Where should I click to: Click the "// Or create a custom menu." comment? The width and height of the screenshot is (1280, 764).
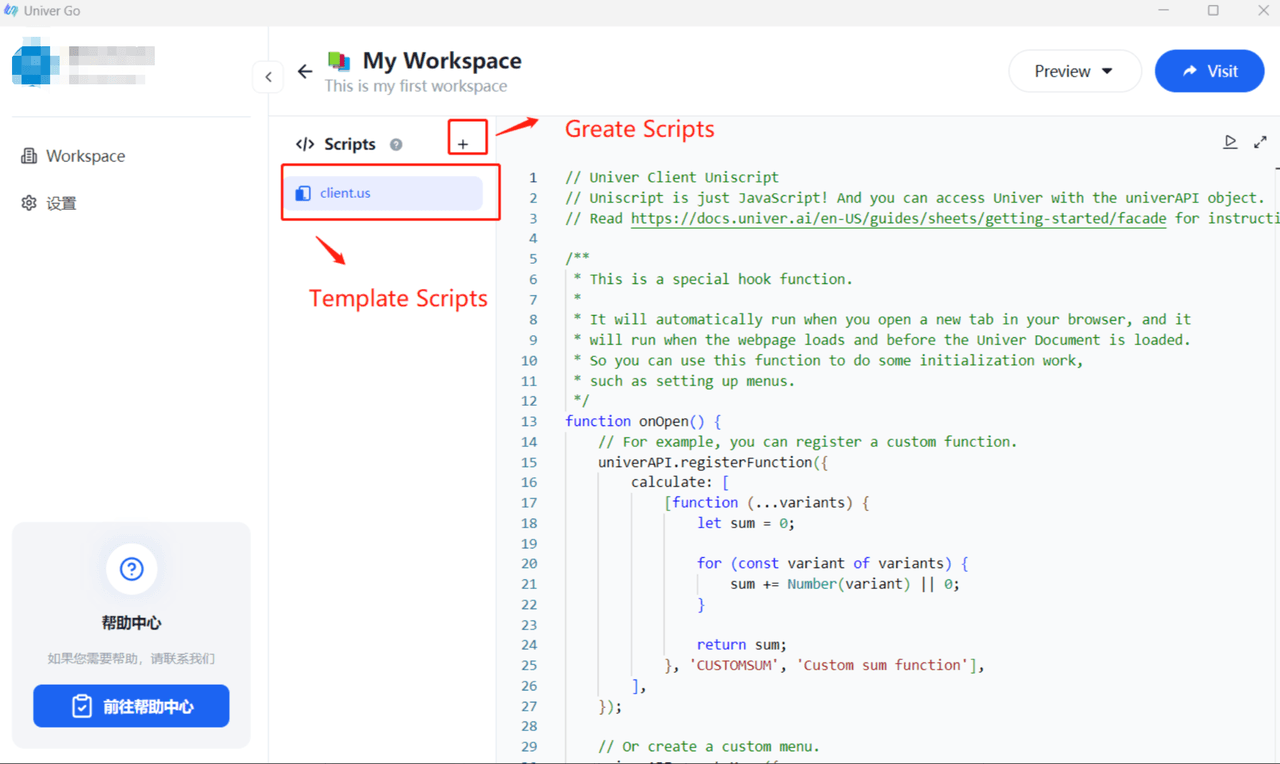(709, 746)
